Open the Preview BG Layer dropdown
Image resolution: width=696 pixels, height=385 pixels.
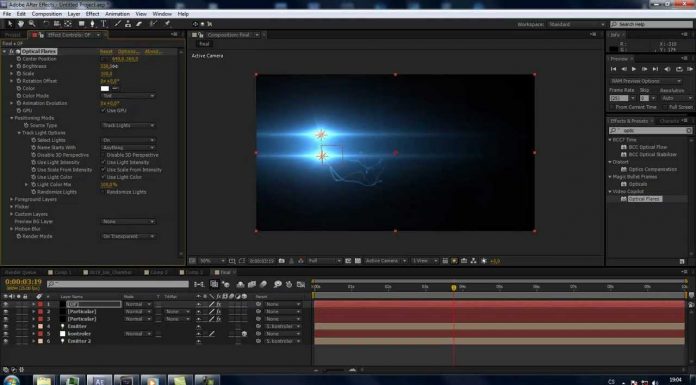coord(128,222)
